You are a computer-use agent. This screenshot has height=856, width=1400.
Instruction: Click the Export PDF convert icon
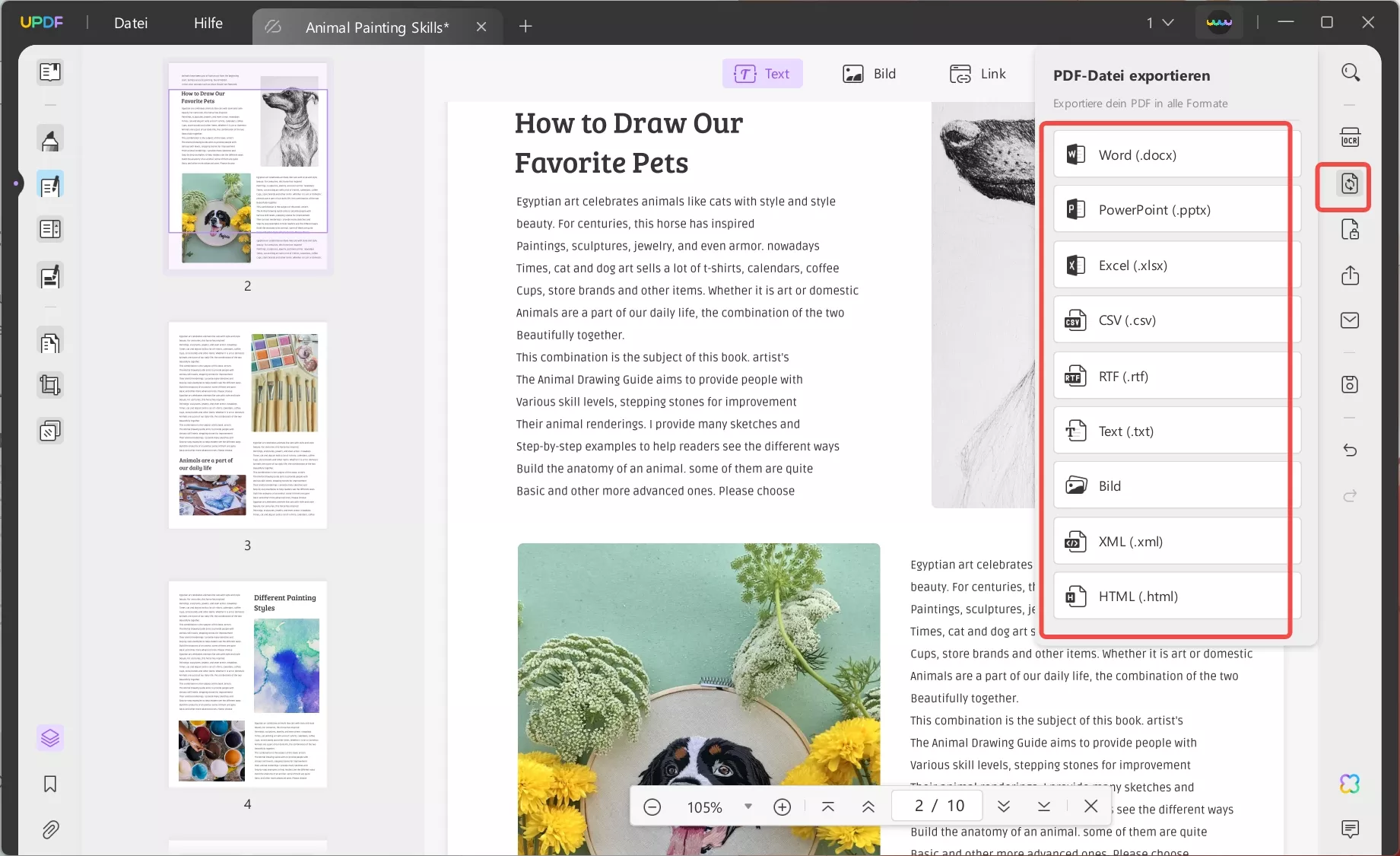[x=1350, y=183]
